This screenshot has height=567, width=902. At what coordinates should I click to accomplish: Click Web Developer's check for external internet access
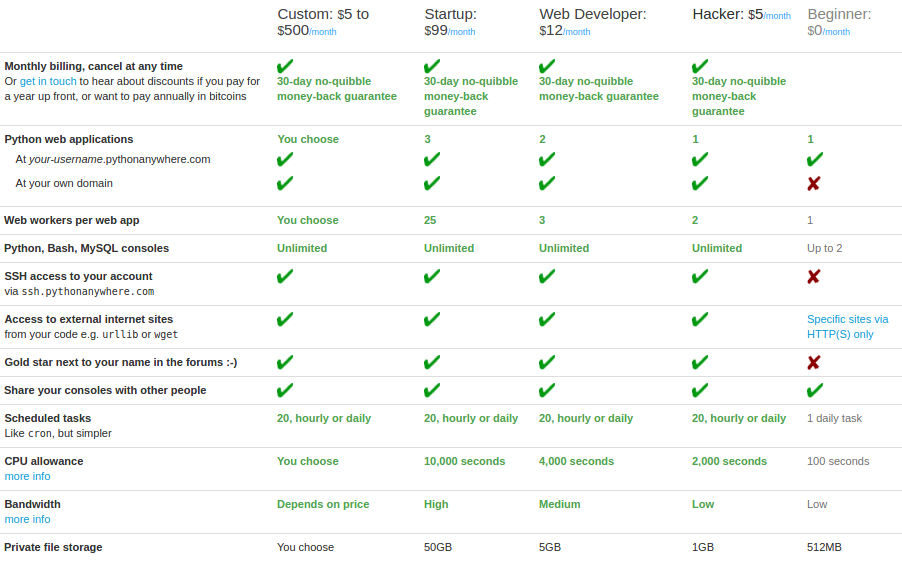547,319
